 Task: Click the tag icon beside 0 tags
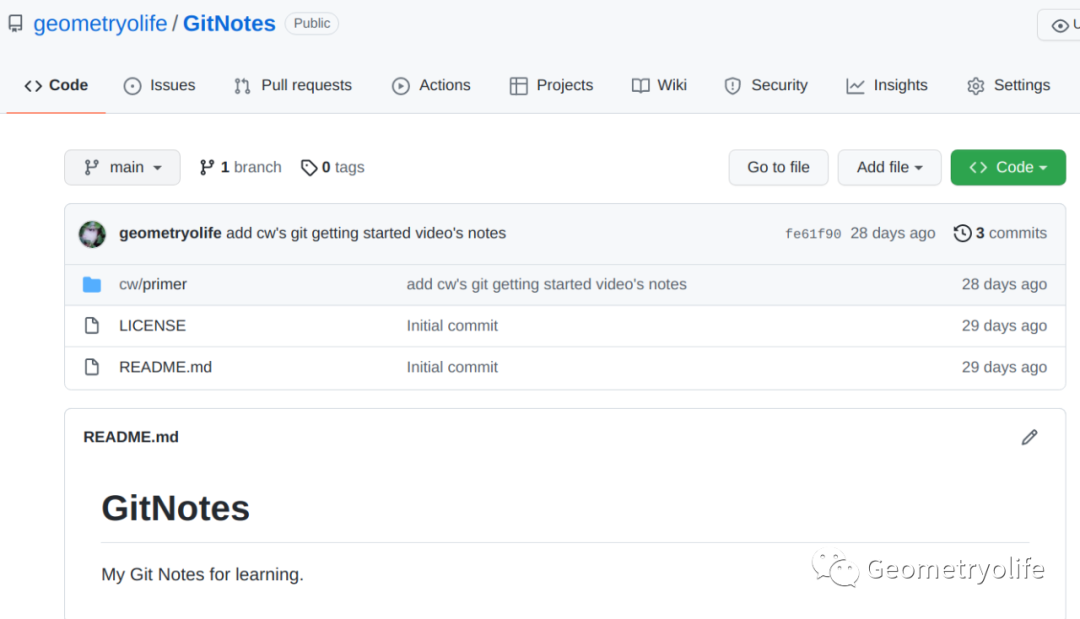309,168
